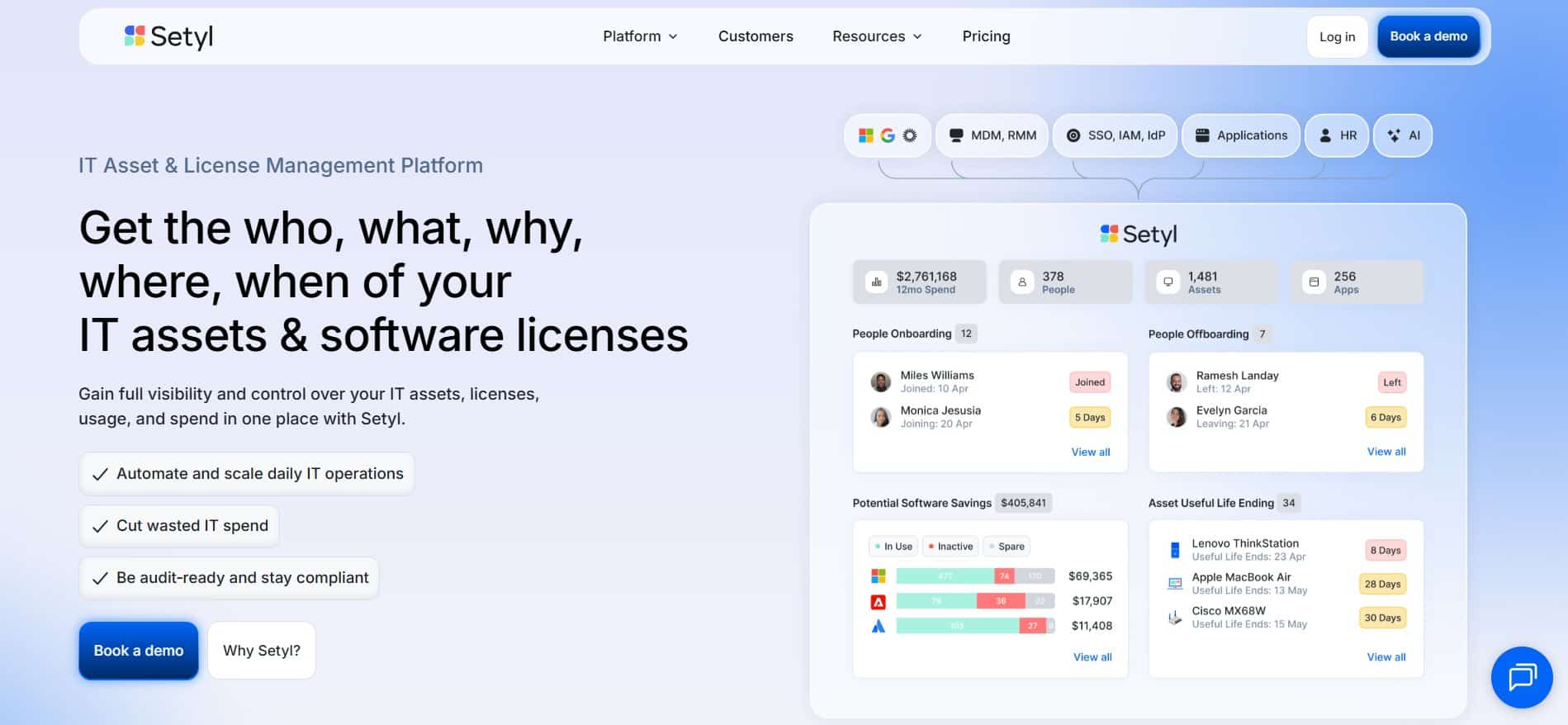The height and width of the screenshot is (725, 1568).
Task: Expand the Platform dropdown menu
Action: 640,36
